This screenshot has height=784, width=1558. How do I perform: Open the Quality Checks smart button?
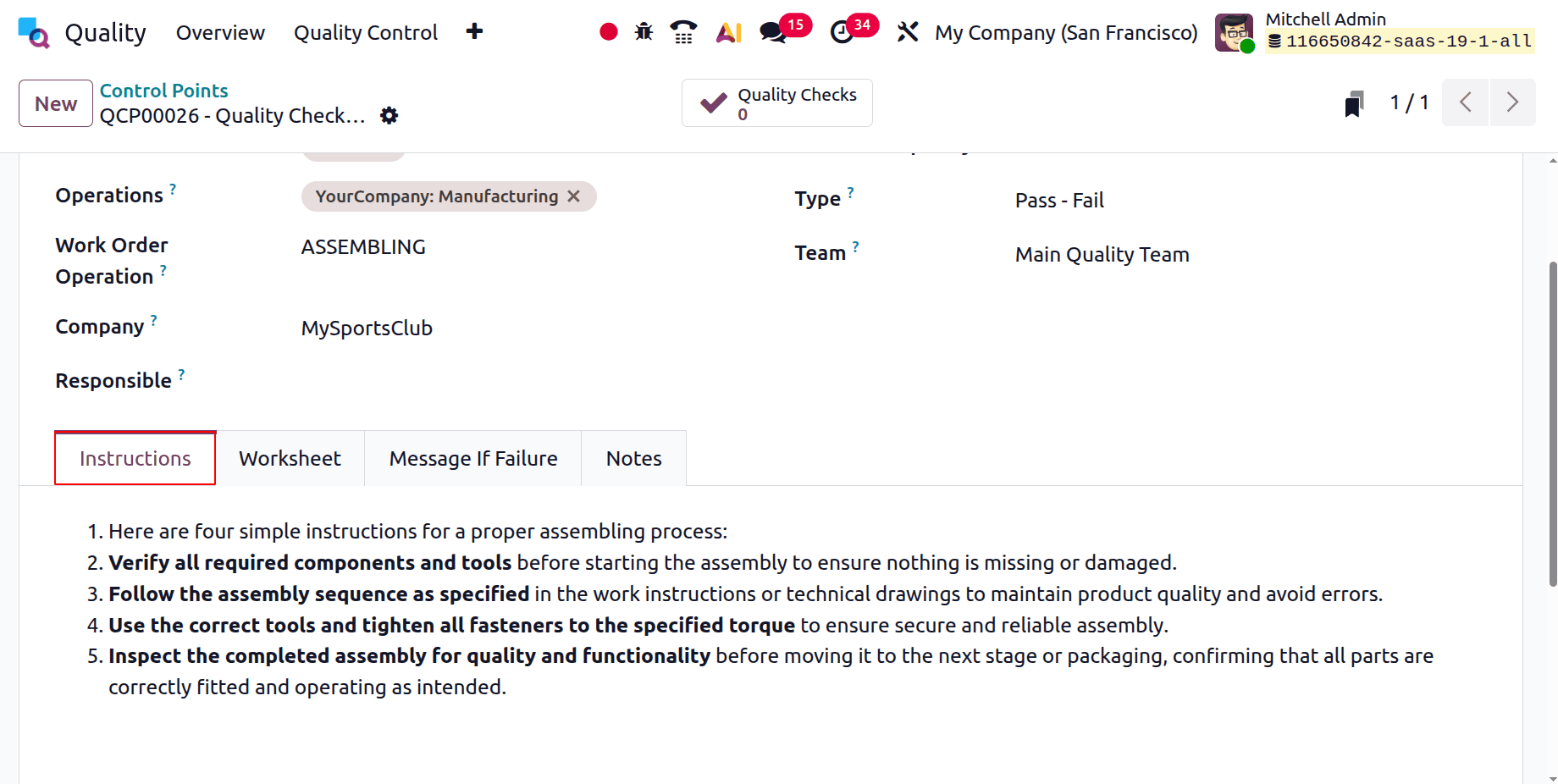point(777,103)
